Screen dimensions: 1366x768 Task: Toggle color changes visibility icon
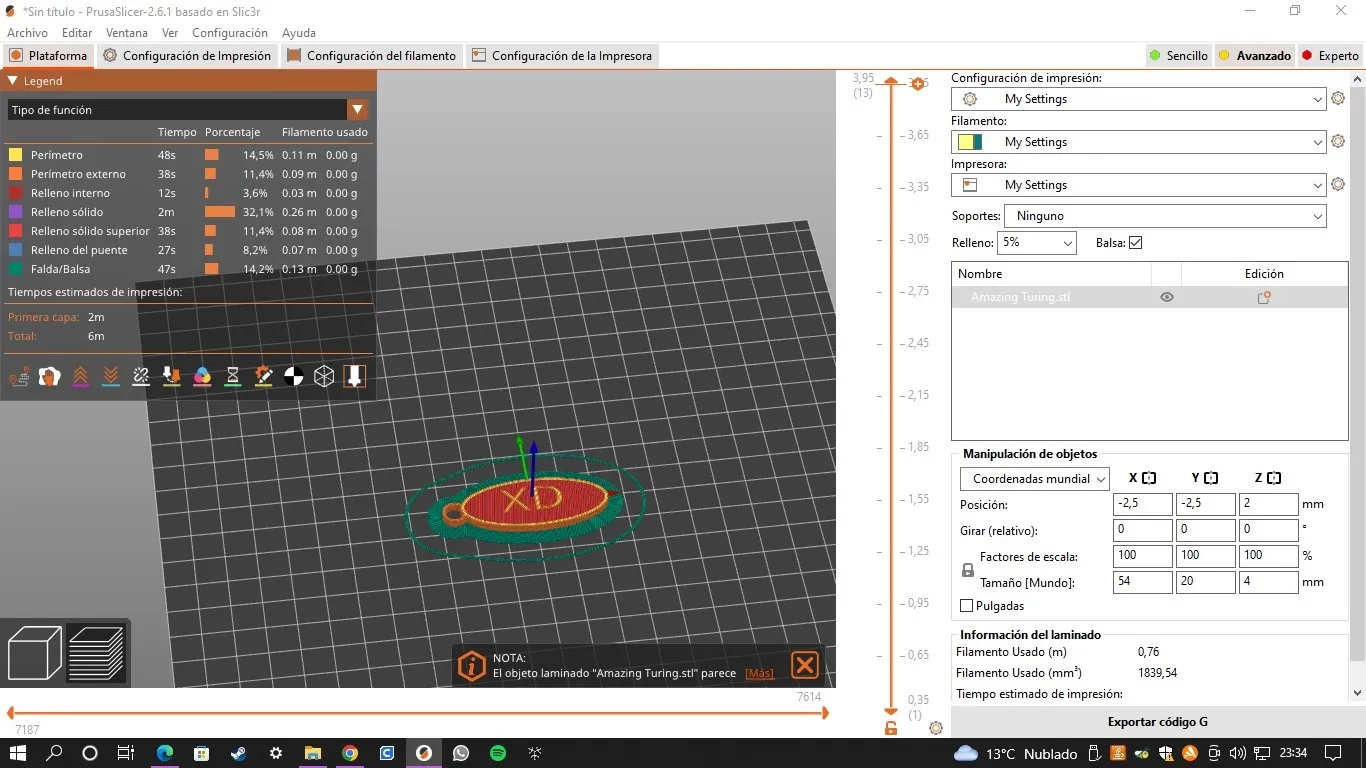[x=202, y=376]
